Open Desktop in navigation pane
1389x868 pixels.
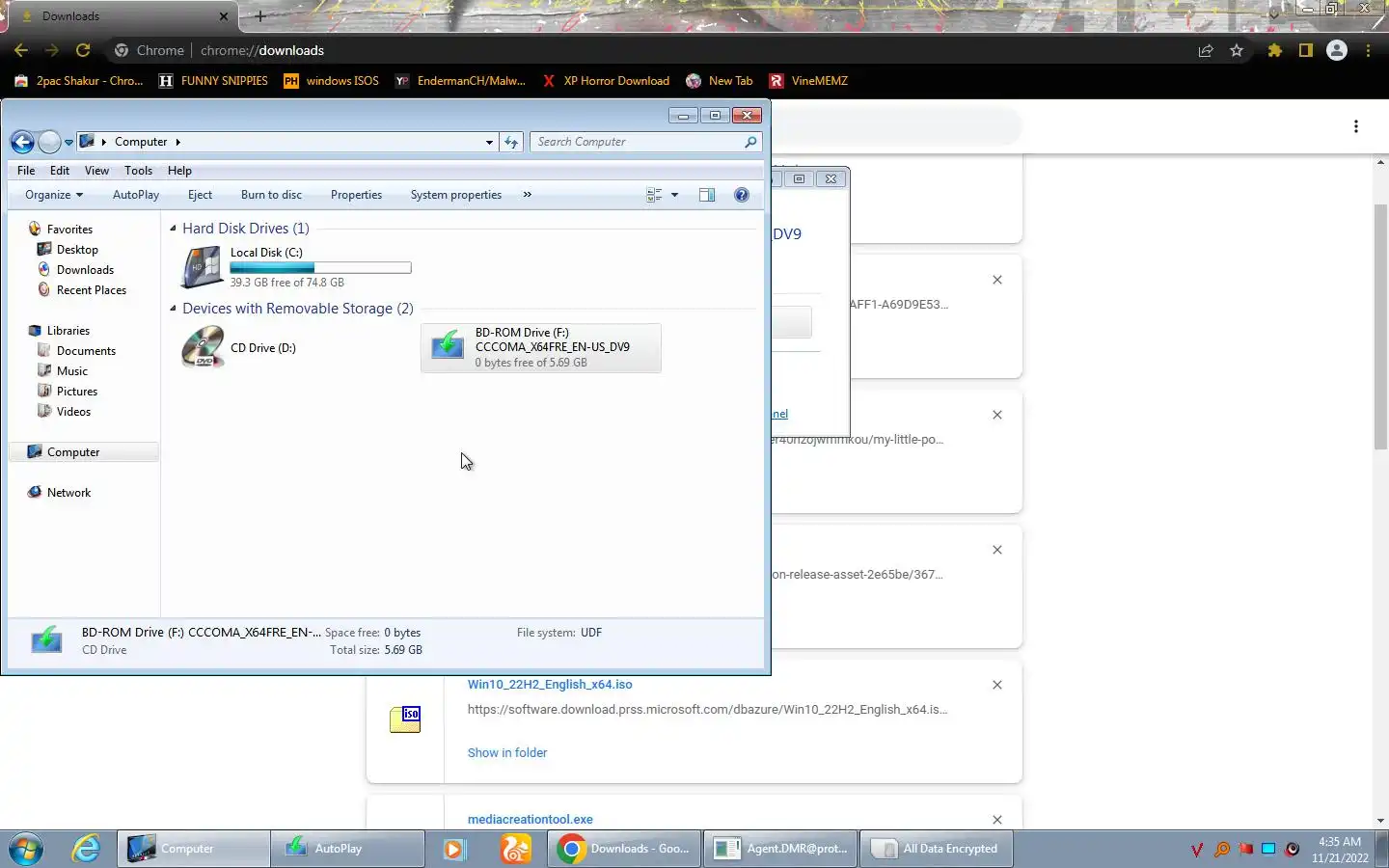click(77, 250)
